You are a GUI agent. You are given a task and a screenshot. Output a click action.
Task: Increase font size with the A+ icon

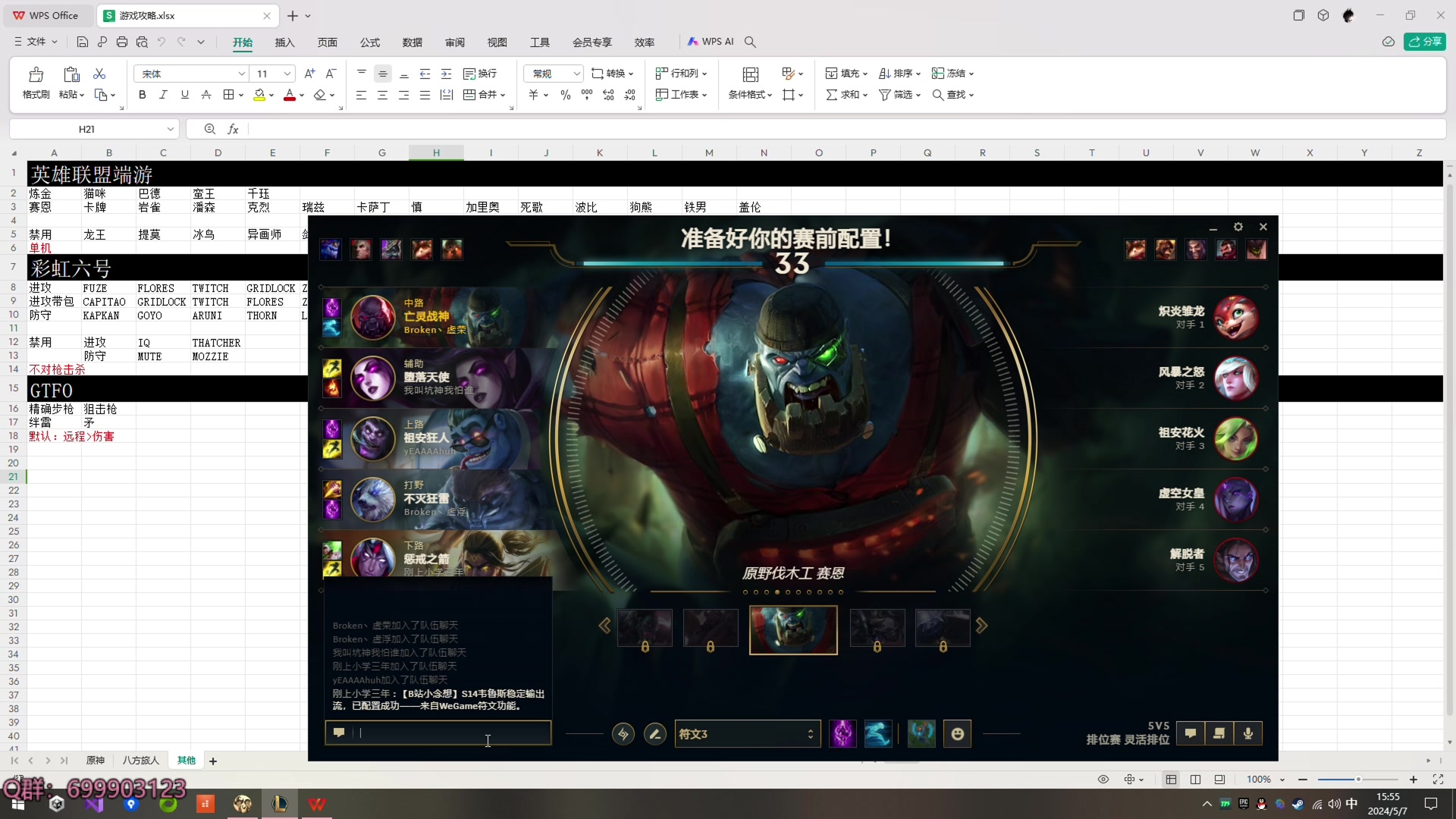pos(309,74)
